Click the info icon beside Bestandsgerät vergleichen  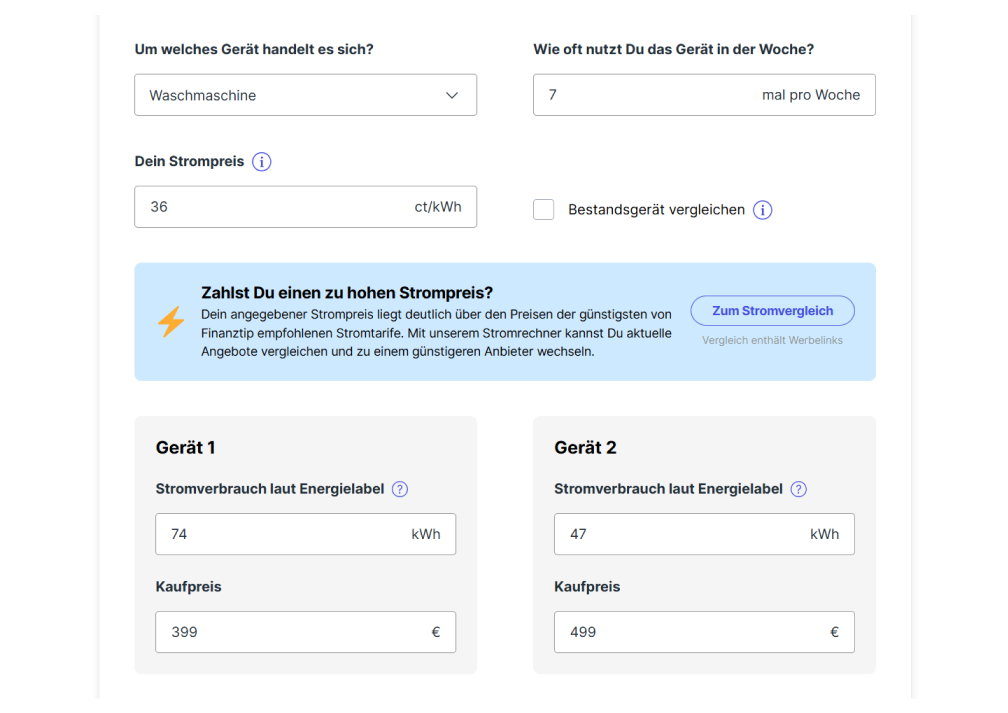point(762,210)
